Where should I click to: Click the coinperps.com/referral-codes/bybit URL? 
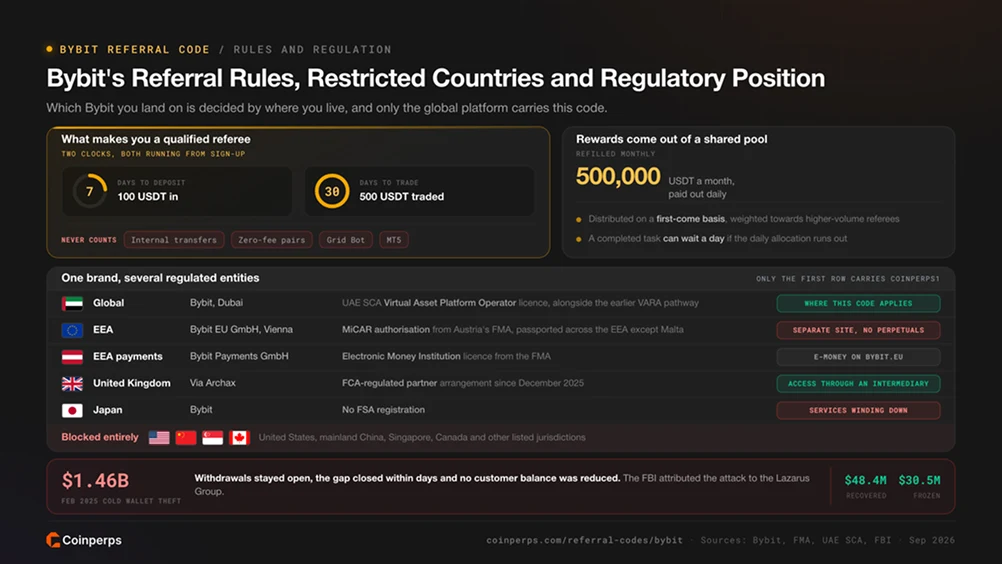click(585, 540)
